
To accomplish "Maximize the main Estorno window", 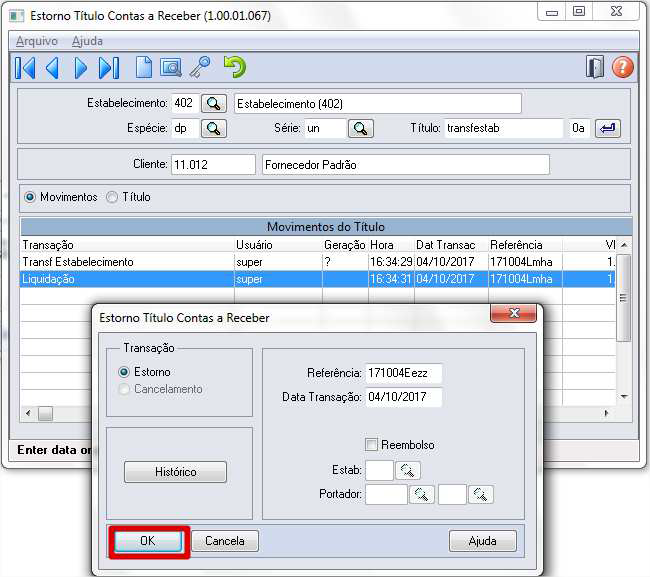I will coord(579,12).
